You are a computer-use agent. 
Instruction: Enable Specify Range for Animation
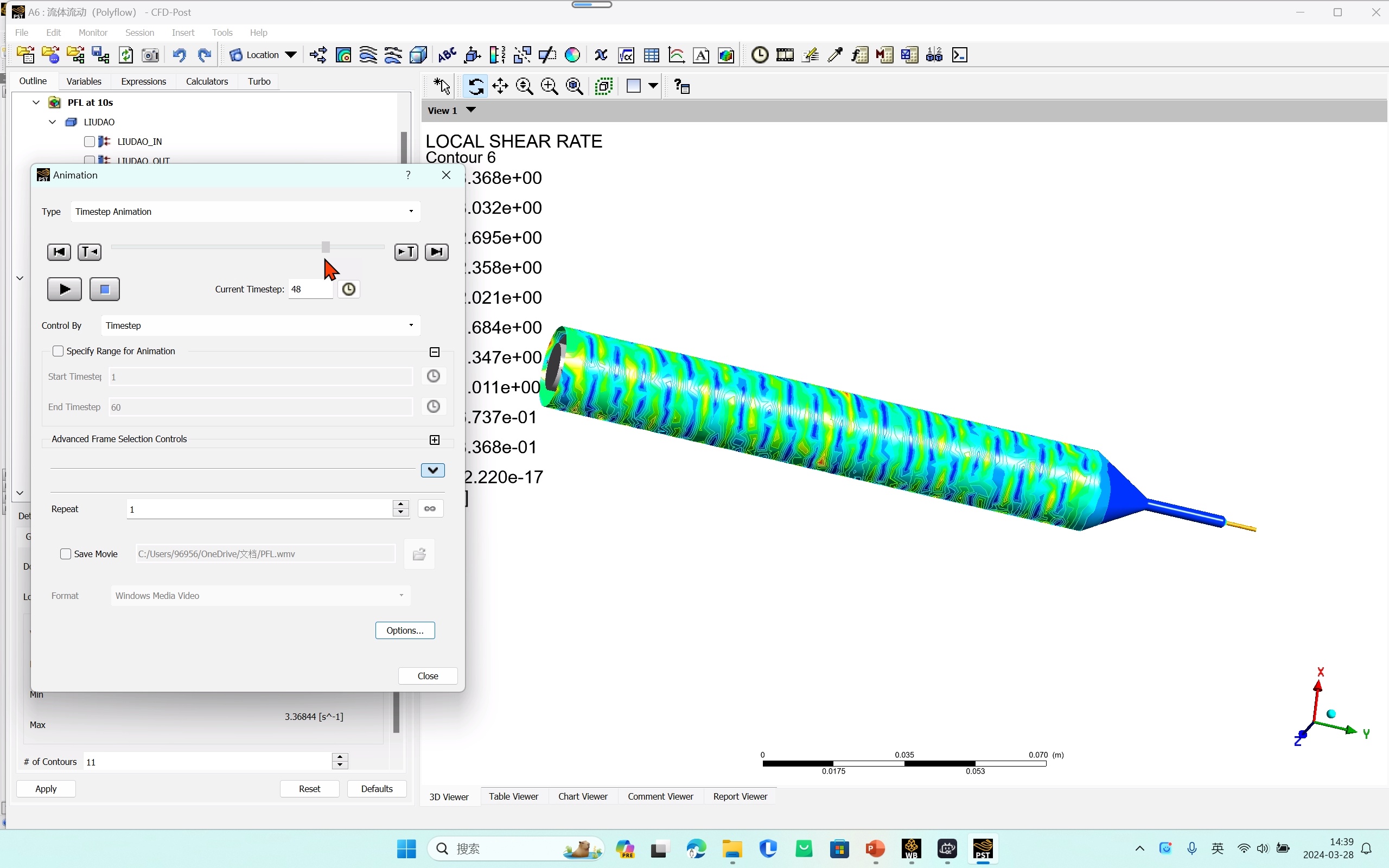[x=58, y=351]
